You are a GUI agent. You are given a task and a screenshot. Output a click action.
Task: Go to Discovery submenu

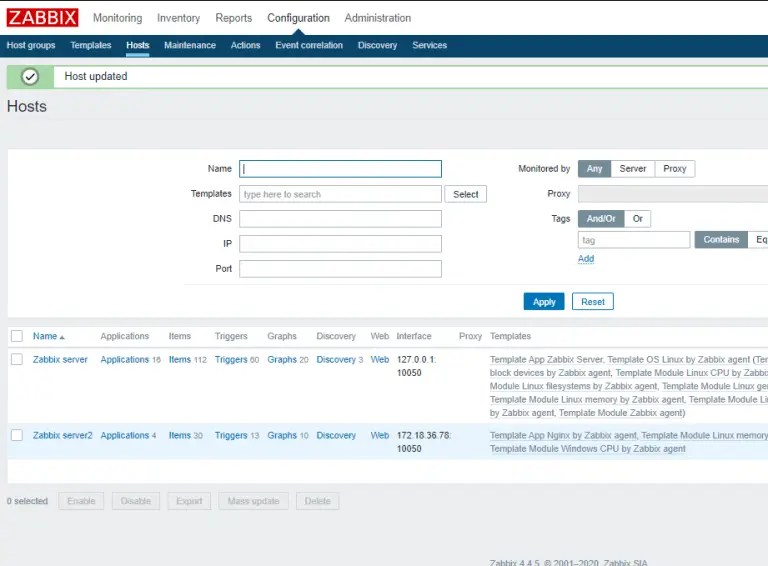pos(377,45)
